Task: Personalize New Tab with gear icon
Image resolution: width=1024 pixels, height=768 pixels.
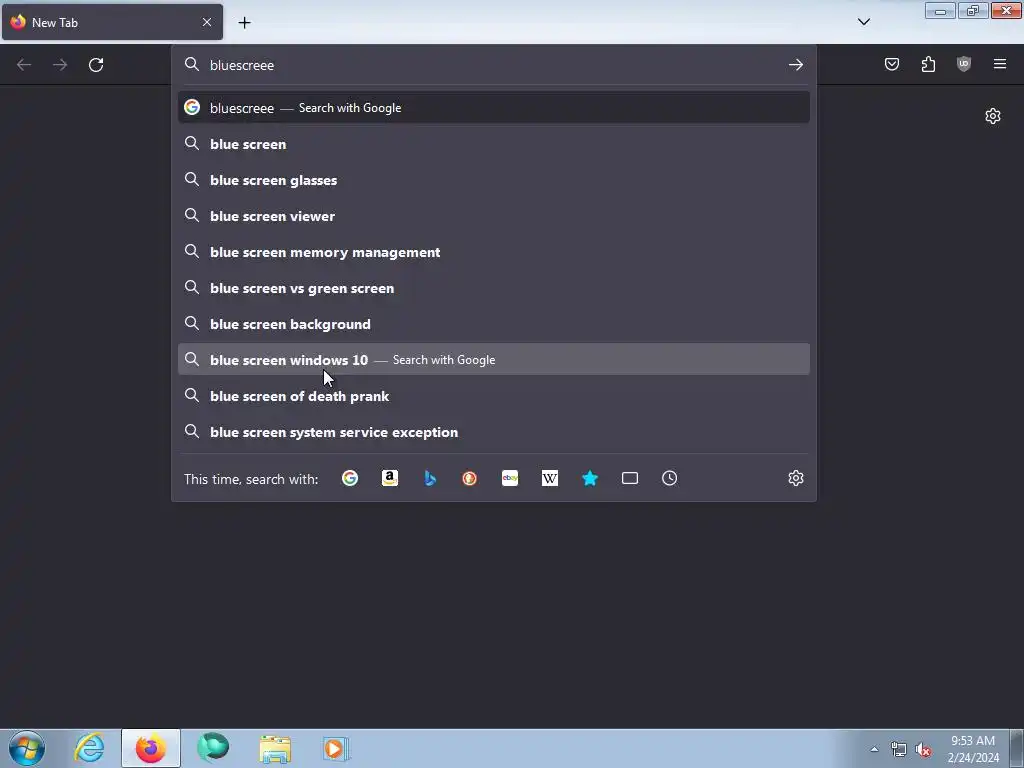Action: [x=993, y=116]
